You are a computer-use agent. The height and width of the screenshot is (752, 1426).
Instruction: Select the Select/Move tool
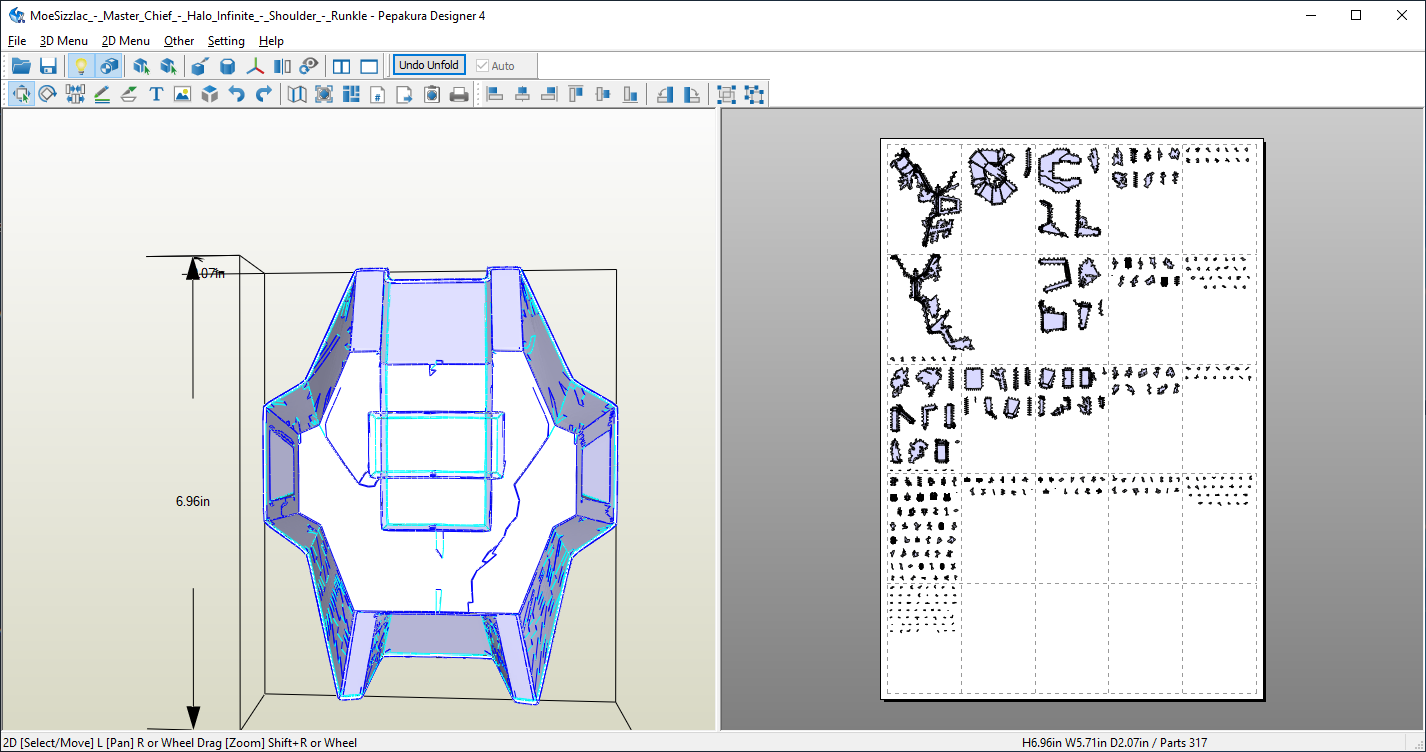[21, 94]
